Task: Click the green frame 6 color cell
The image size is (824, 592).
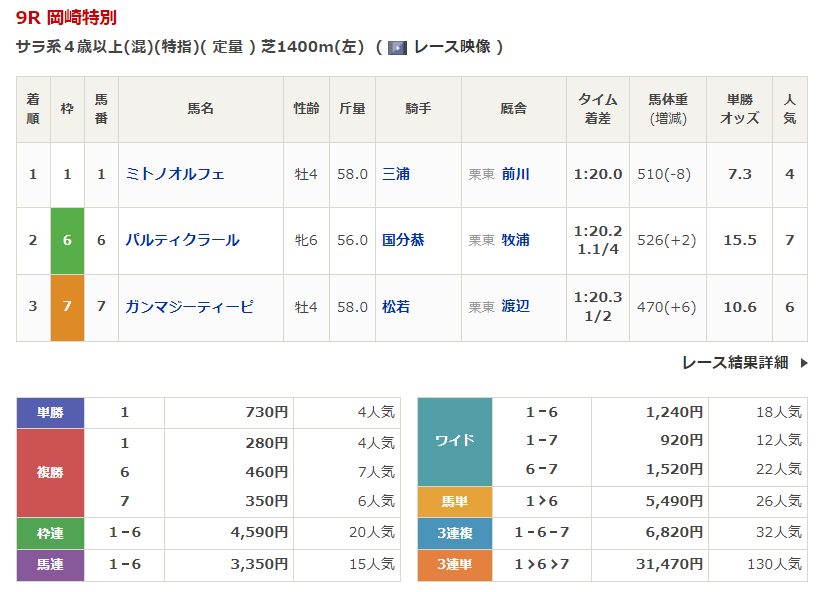Action: [x=67, y=241]
